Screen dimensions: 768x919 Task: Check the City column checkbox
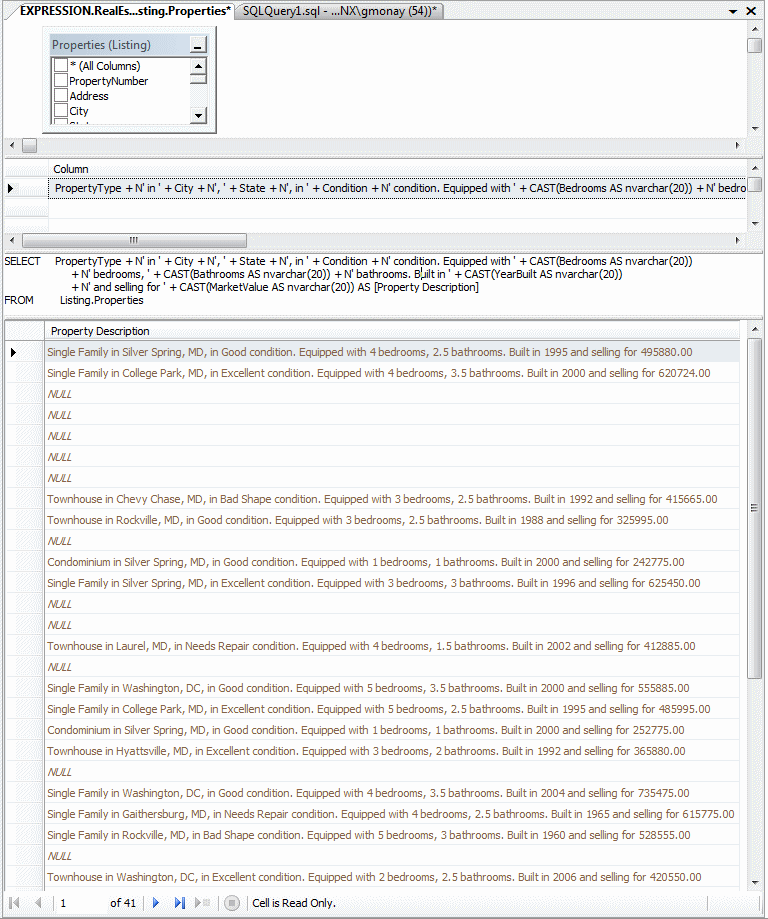tap(61, 111)
